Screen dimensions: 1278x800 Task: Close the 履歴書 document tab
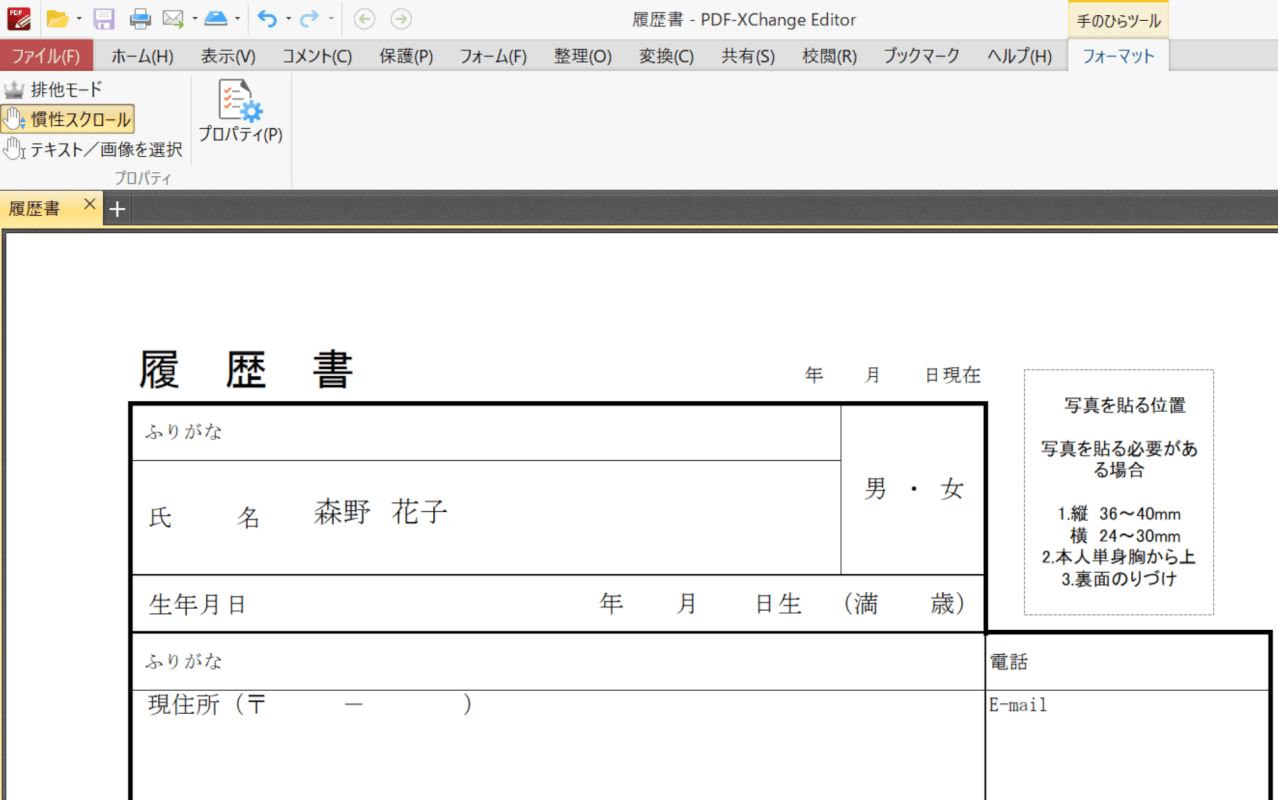(x=89, y=205)
